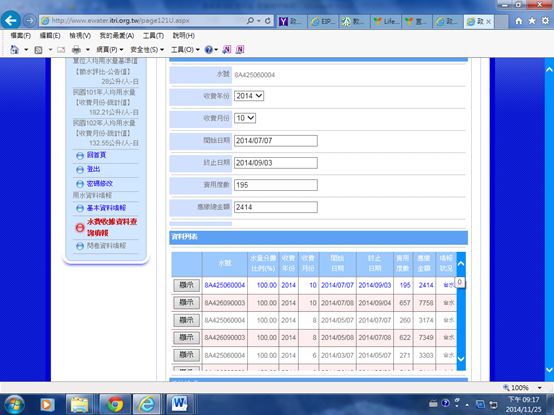Open the 收費年份 dropdown showing 2014
Image resolution: width=554 pixels, height=415 pixels.
click(x=249, y=96)
